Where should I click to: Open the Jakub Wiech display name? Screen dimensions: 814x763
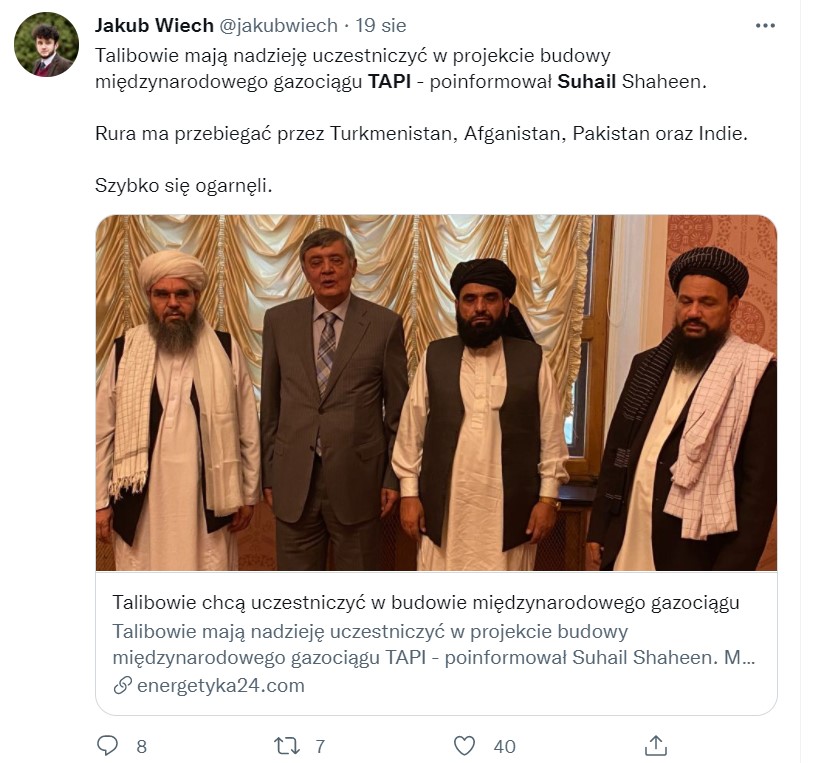[x=154, y=25]
